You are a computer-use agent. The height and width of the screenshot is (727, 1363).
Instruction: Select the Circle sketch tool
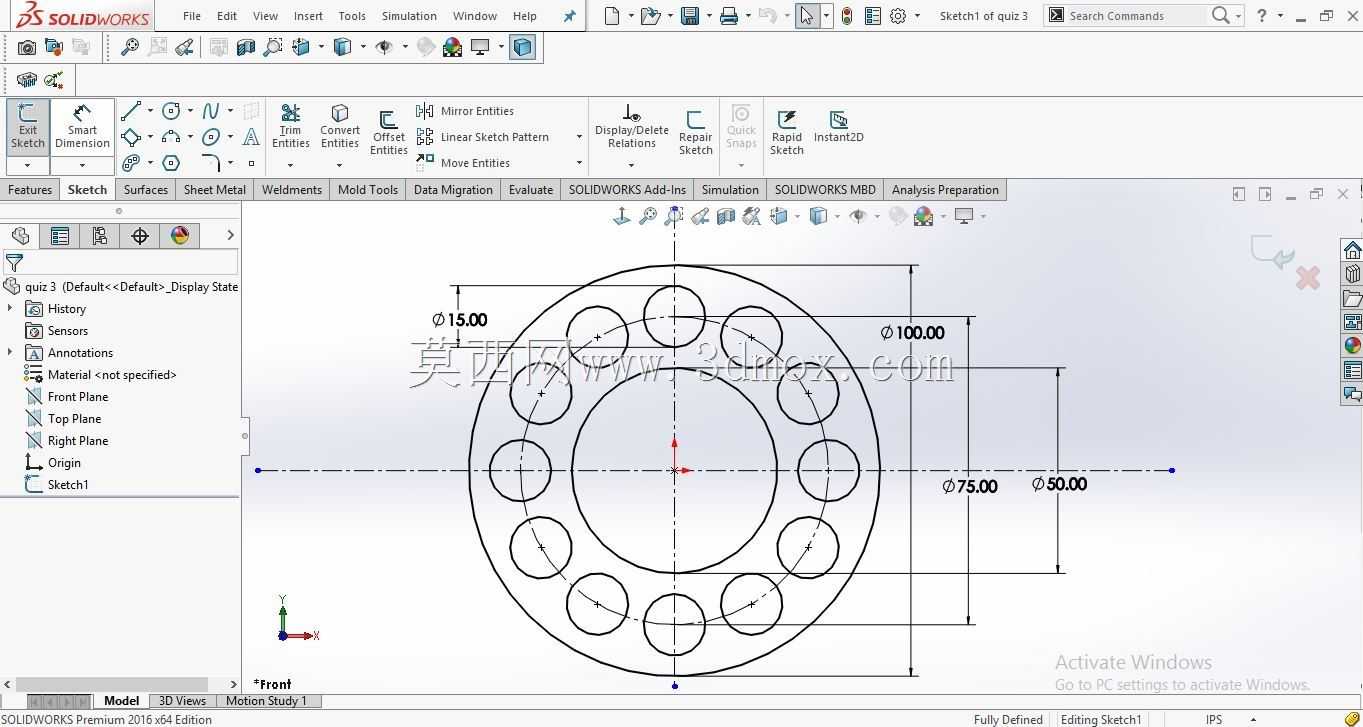coord(171,111)
